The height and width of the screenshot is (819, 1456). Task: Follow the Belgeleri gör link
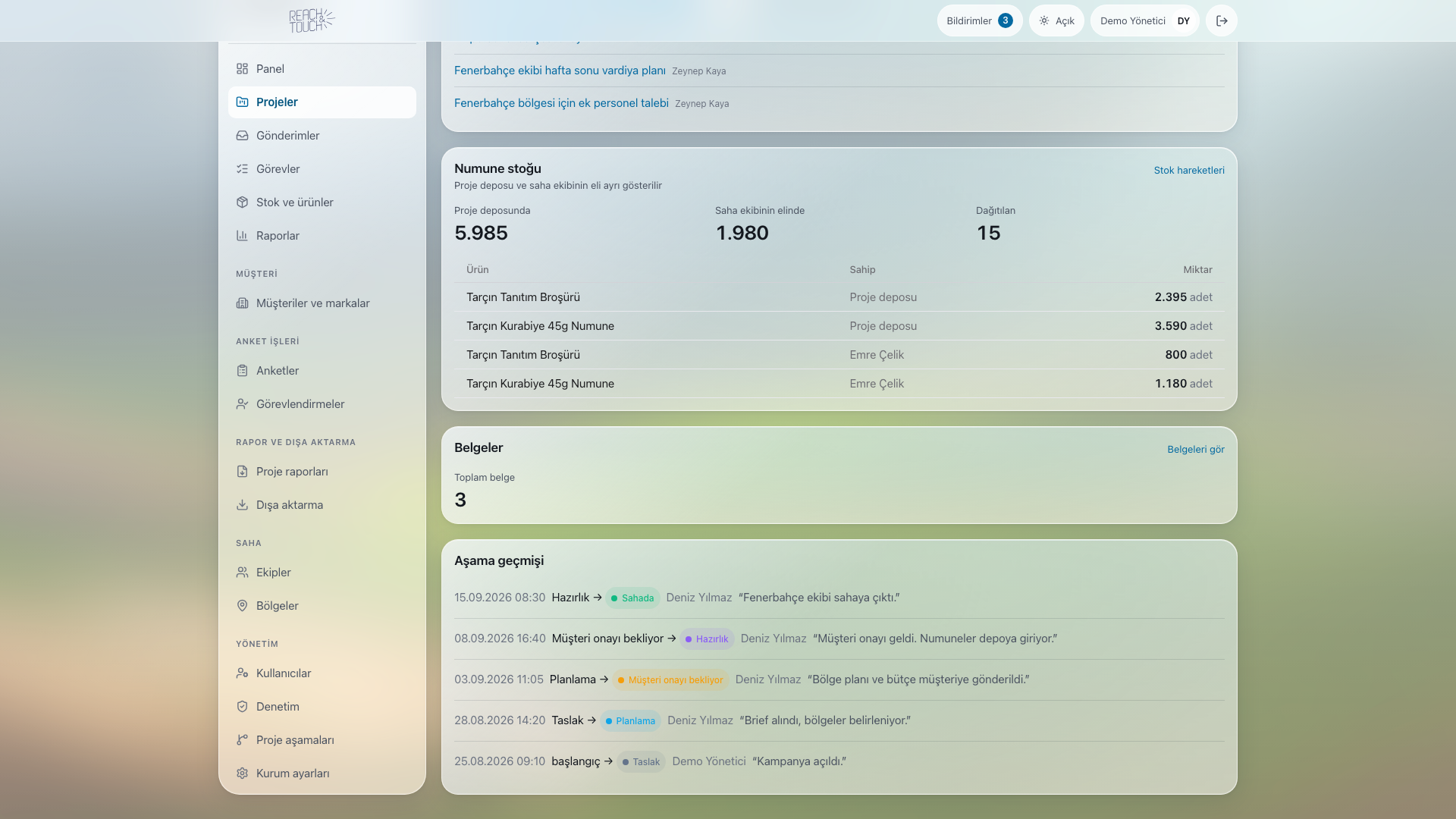pos(1196,450)
